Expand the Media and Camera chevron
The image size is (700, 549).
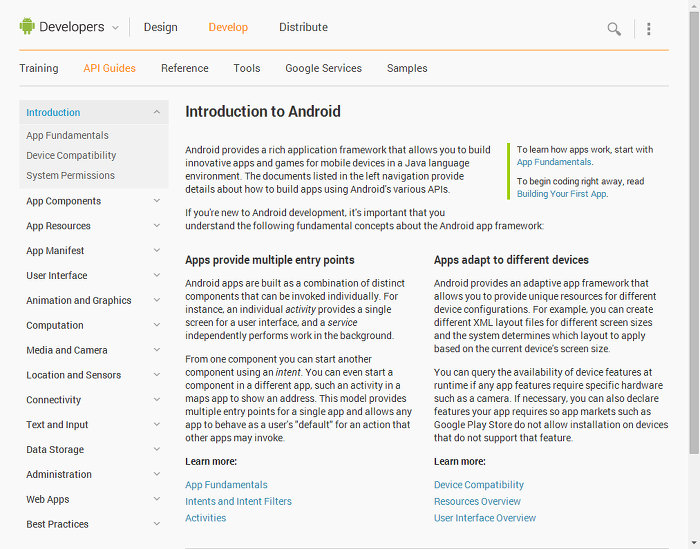[x=157, y=350]
